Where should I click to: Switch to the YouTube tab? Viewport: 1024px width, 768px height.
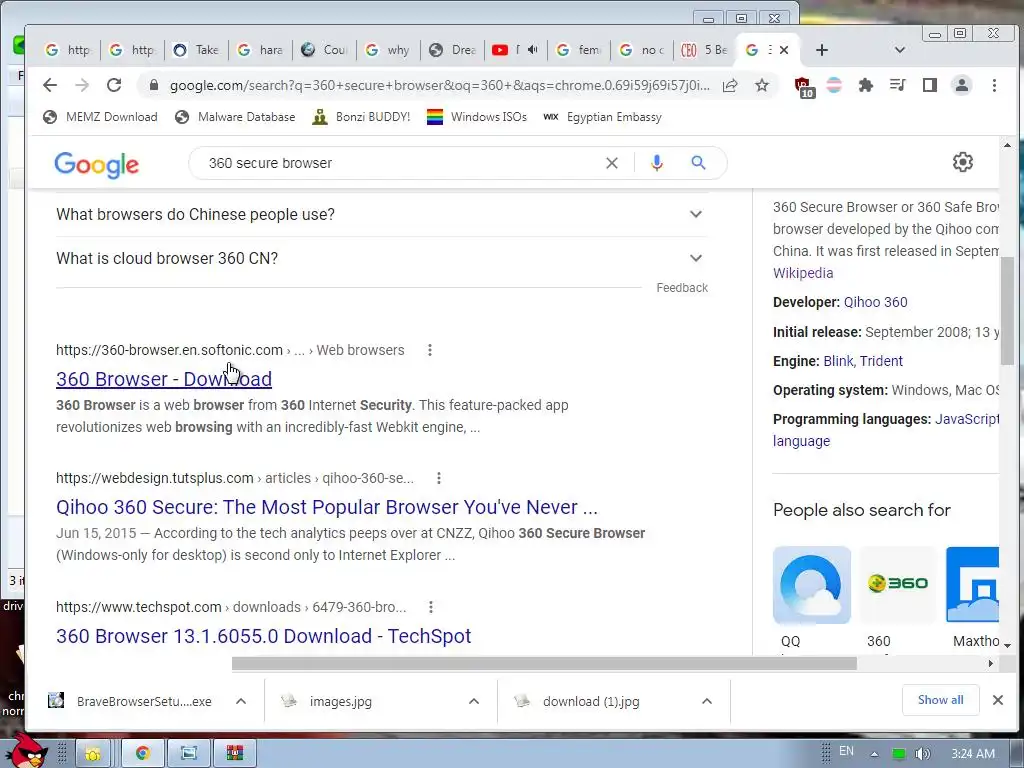click(516, 50)
